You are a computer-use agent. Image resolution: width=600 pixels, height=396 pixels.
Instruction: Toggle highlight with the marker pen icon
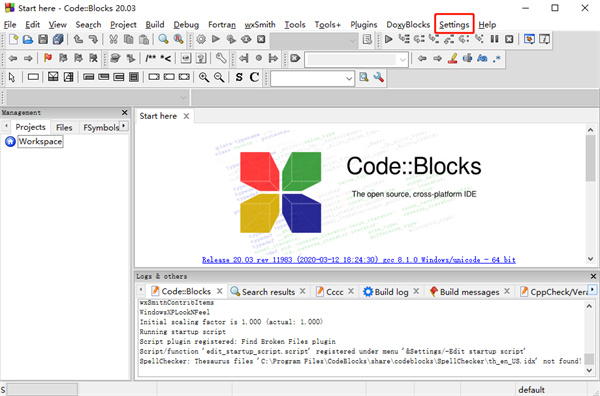(453, 58)
